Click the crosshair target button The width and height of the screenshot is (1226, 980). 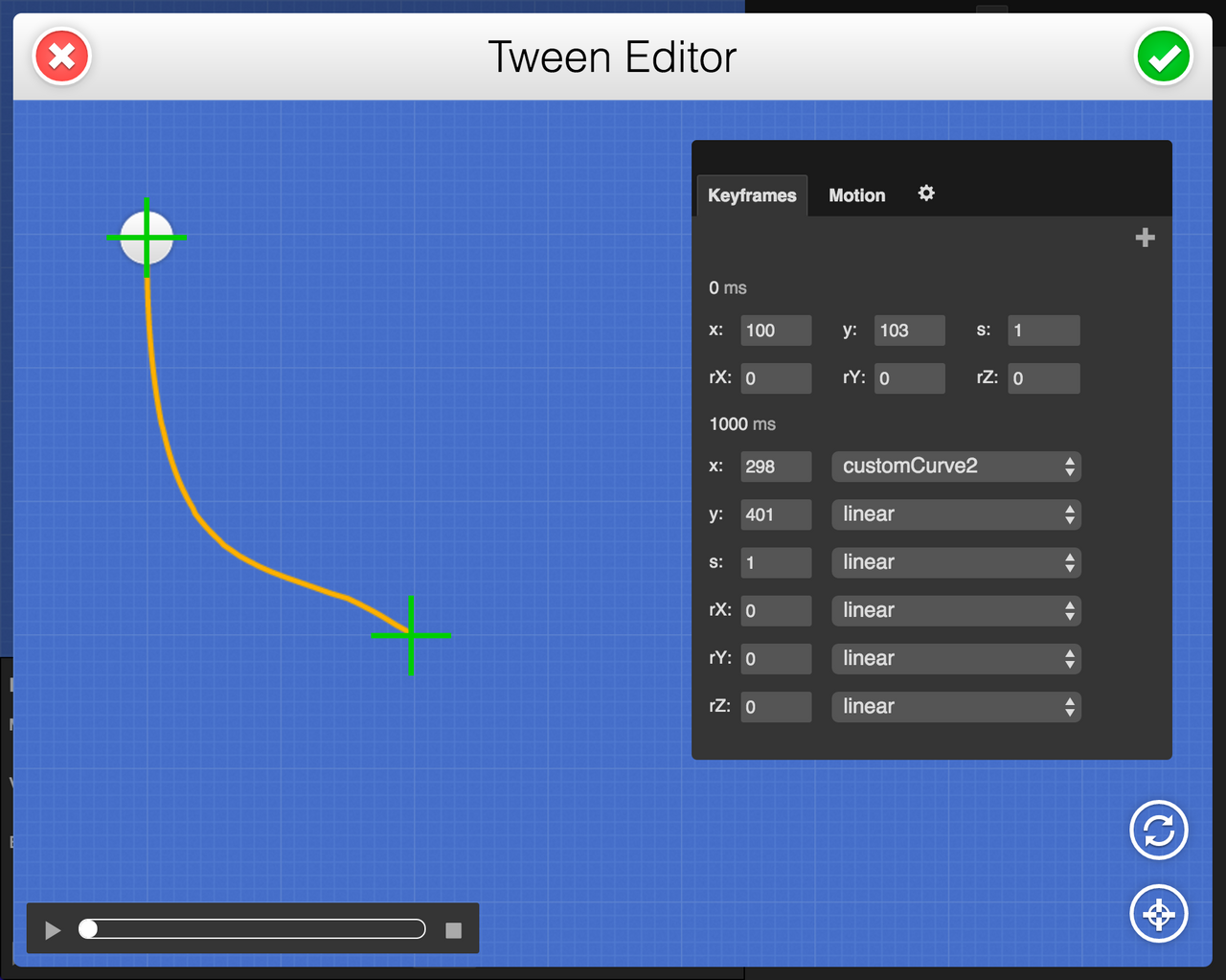(1159, 914)
